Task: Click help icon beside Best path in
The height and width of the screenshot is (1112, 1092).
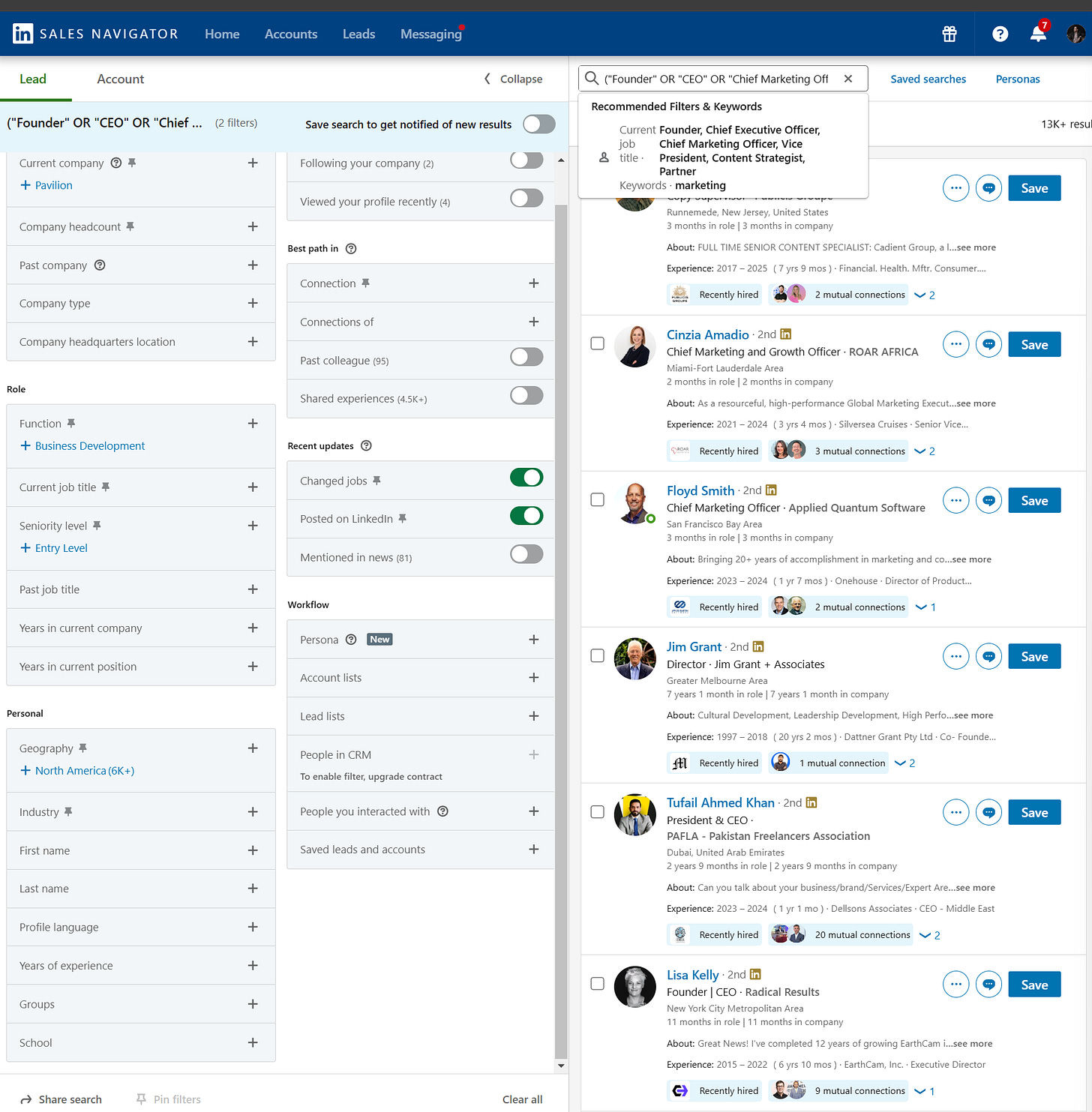Action: click(351, 248)
